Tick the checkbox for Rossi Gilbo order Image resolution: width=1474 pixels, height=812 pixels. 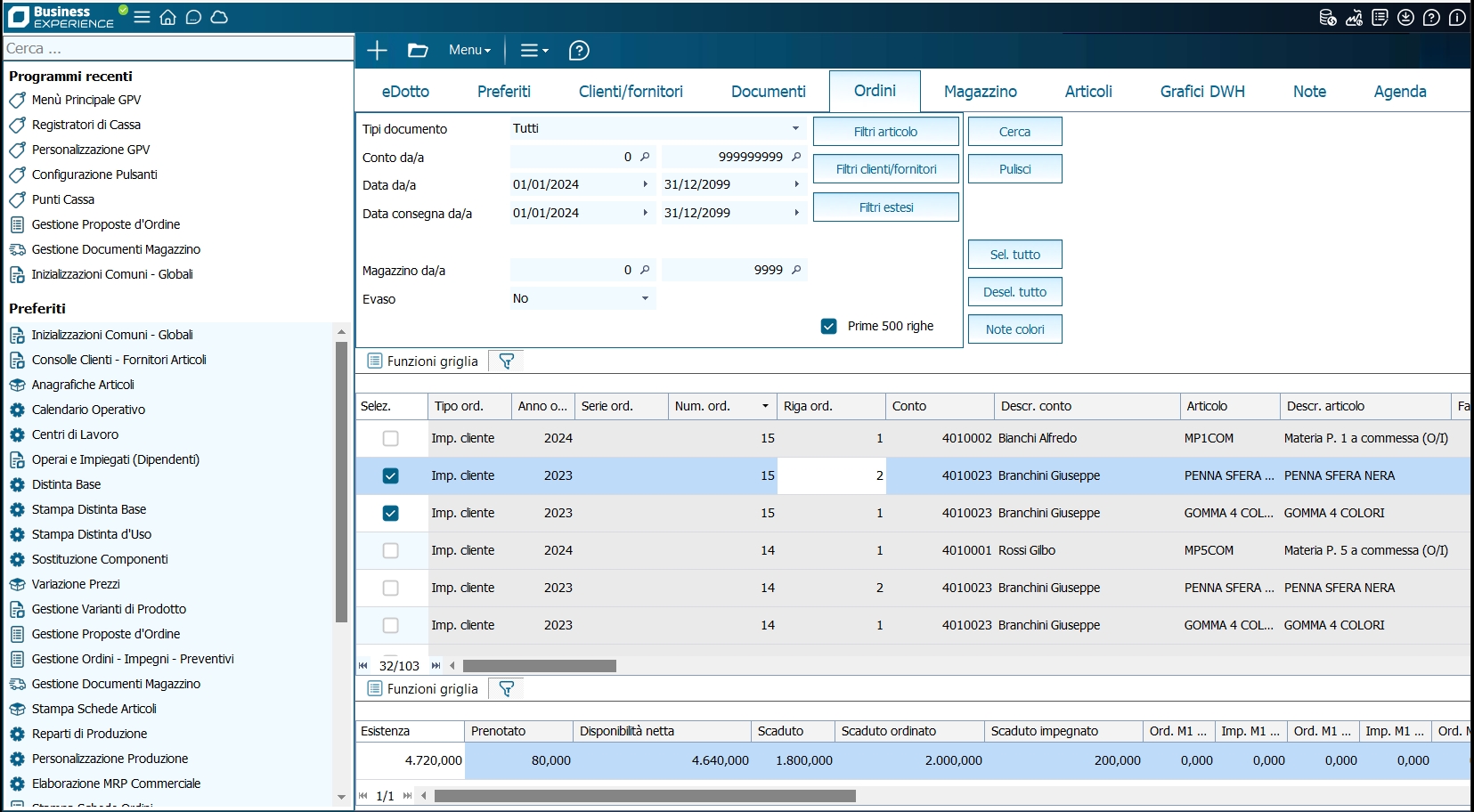390,550
